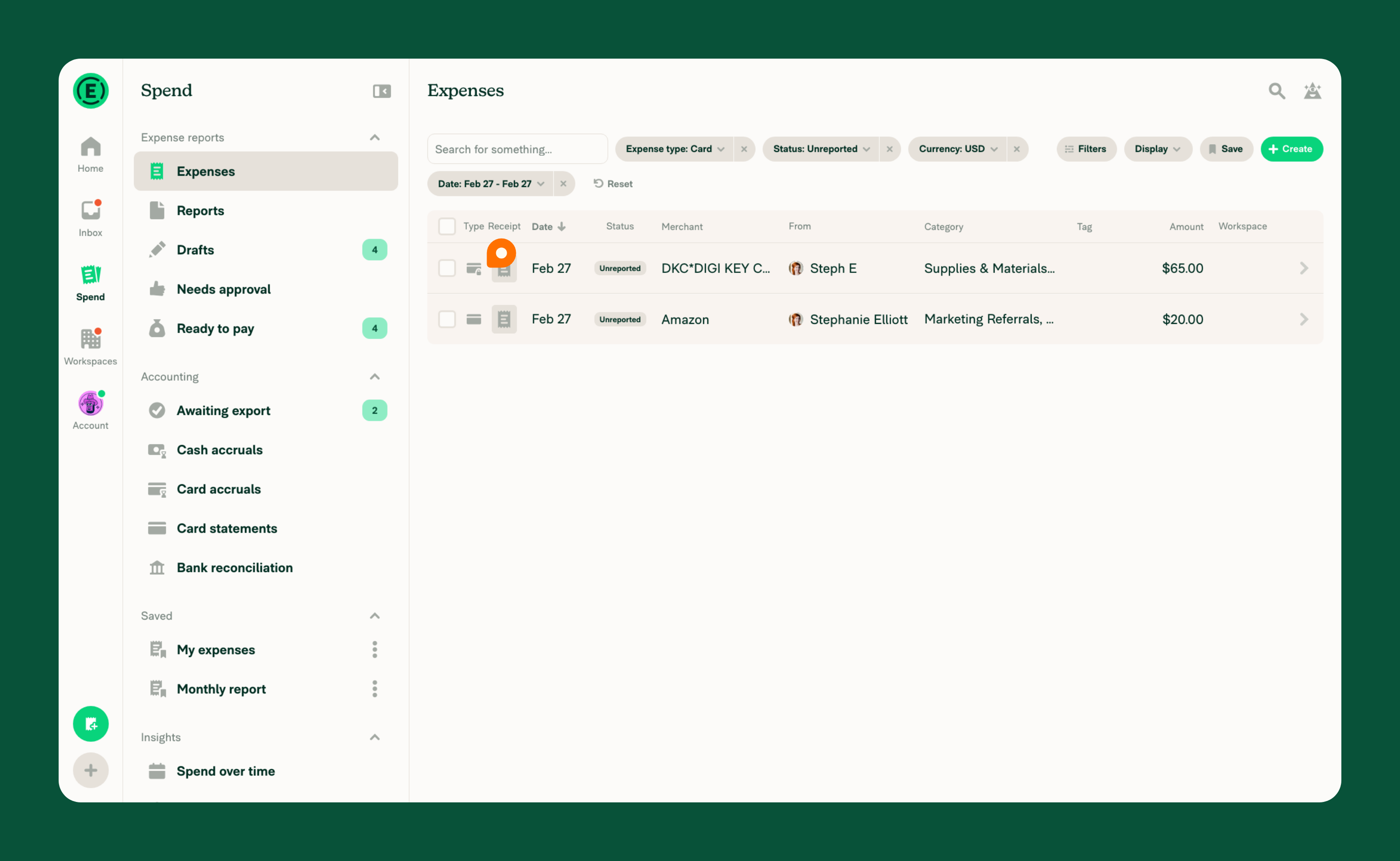Screen dimensions: 1400x861
Task: Open the search magnifier icon
Action: click(1276, 91)
